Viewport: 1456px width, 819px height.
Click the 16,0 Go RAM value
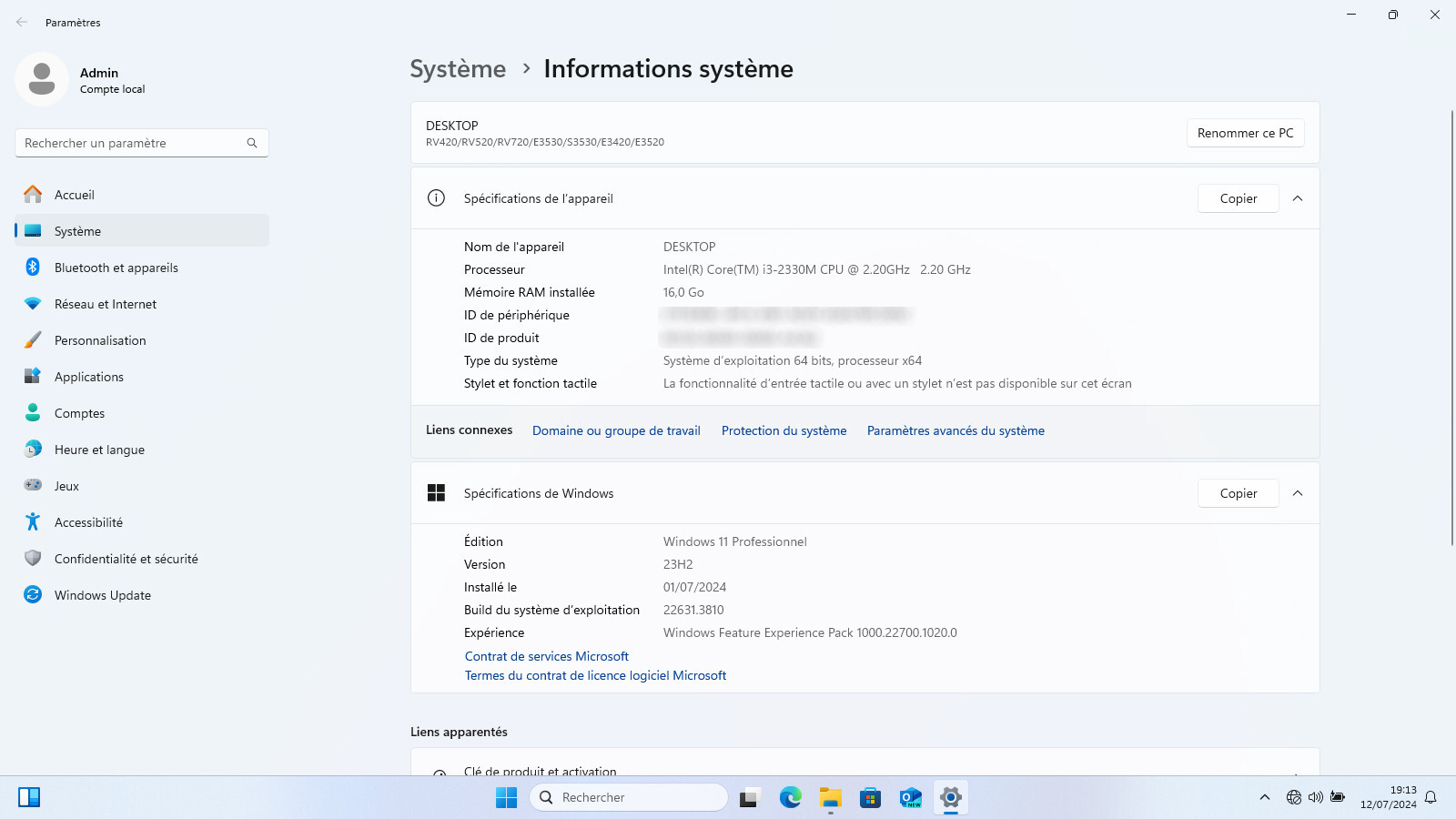coord(683,292)
